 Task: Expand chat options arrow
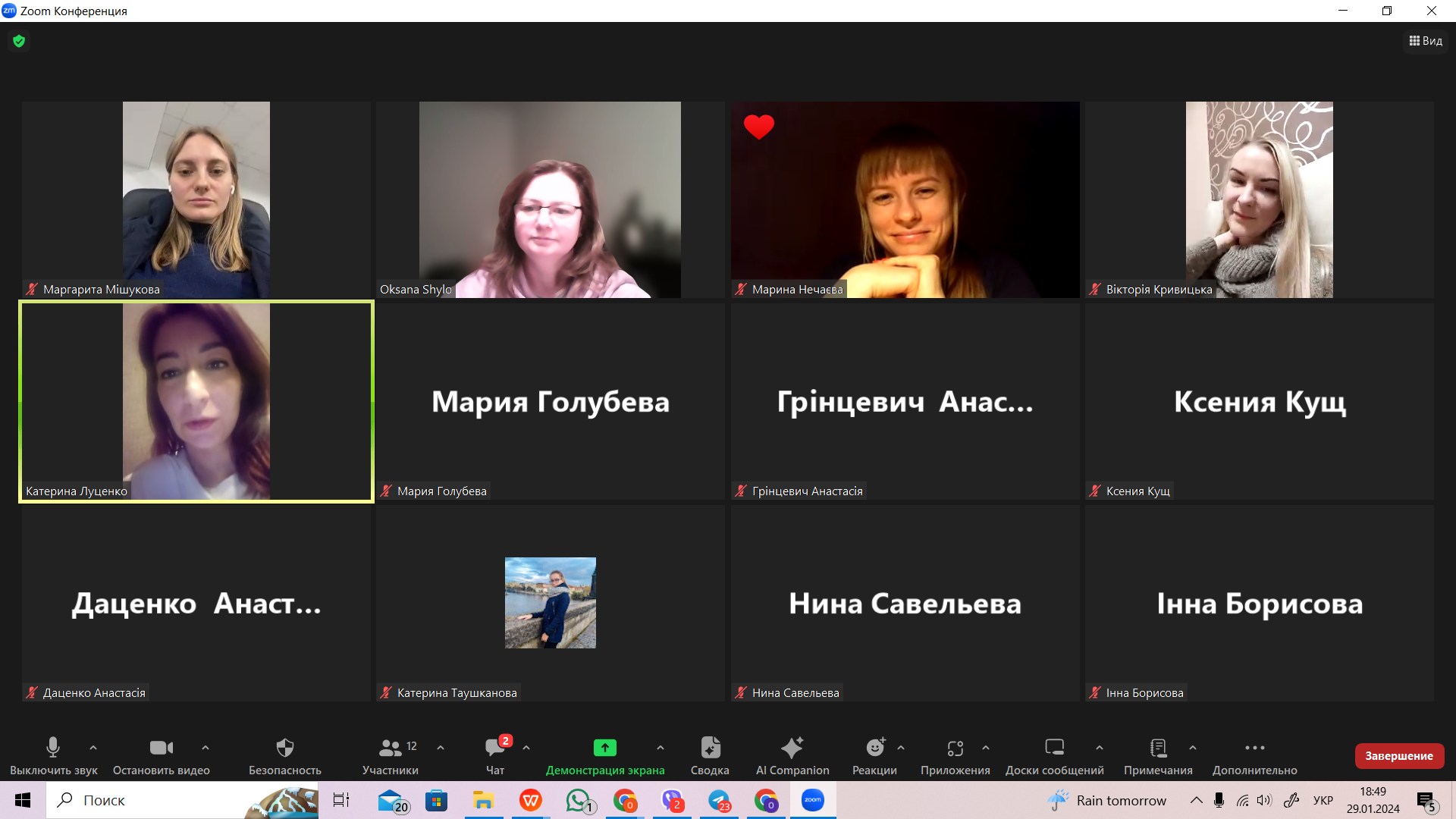(x=526, y=748)
